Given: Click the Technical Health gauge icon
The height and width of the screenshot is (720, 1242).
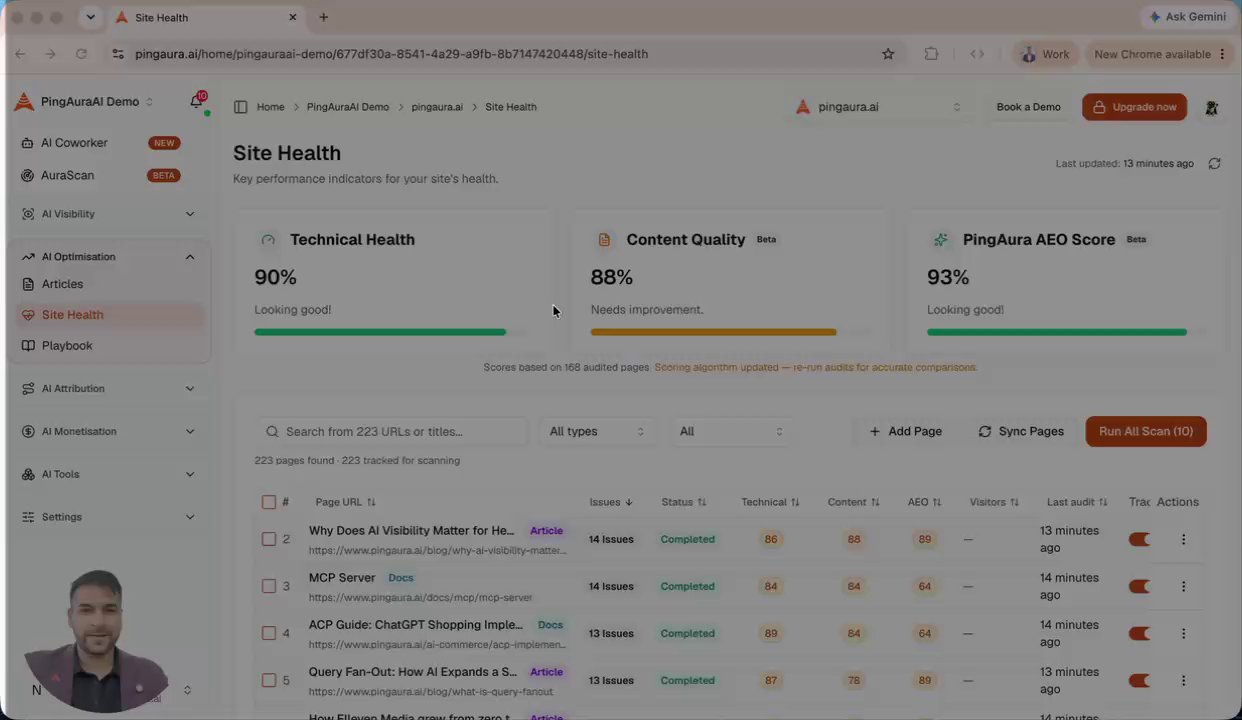Looking at the screenshot, I should click(268, 240).
